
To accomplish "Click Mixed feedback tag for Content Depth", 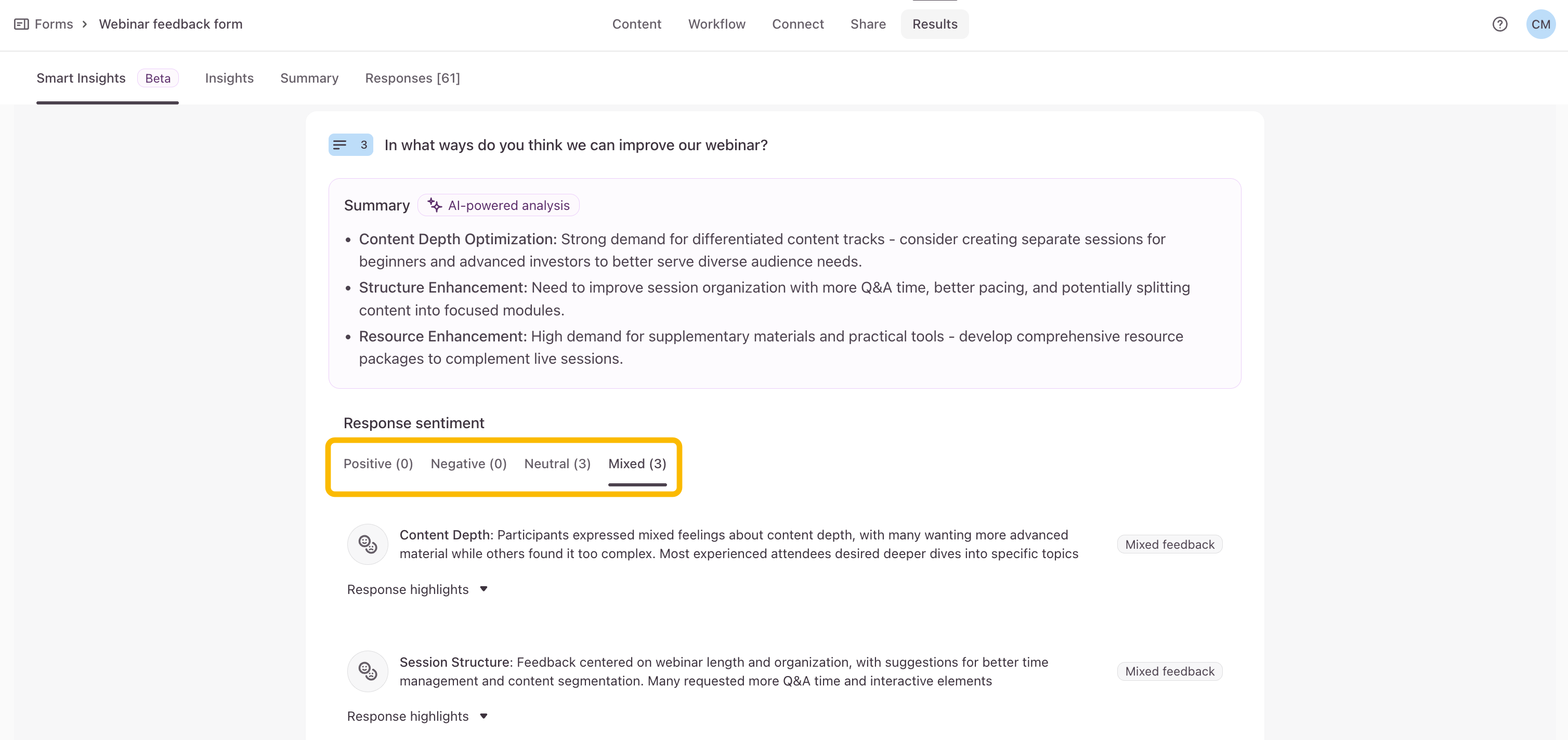I will 1169,544.
